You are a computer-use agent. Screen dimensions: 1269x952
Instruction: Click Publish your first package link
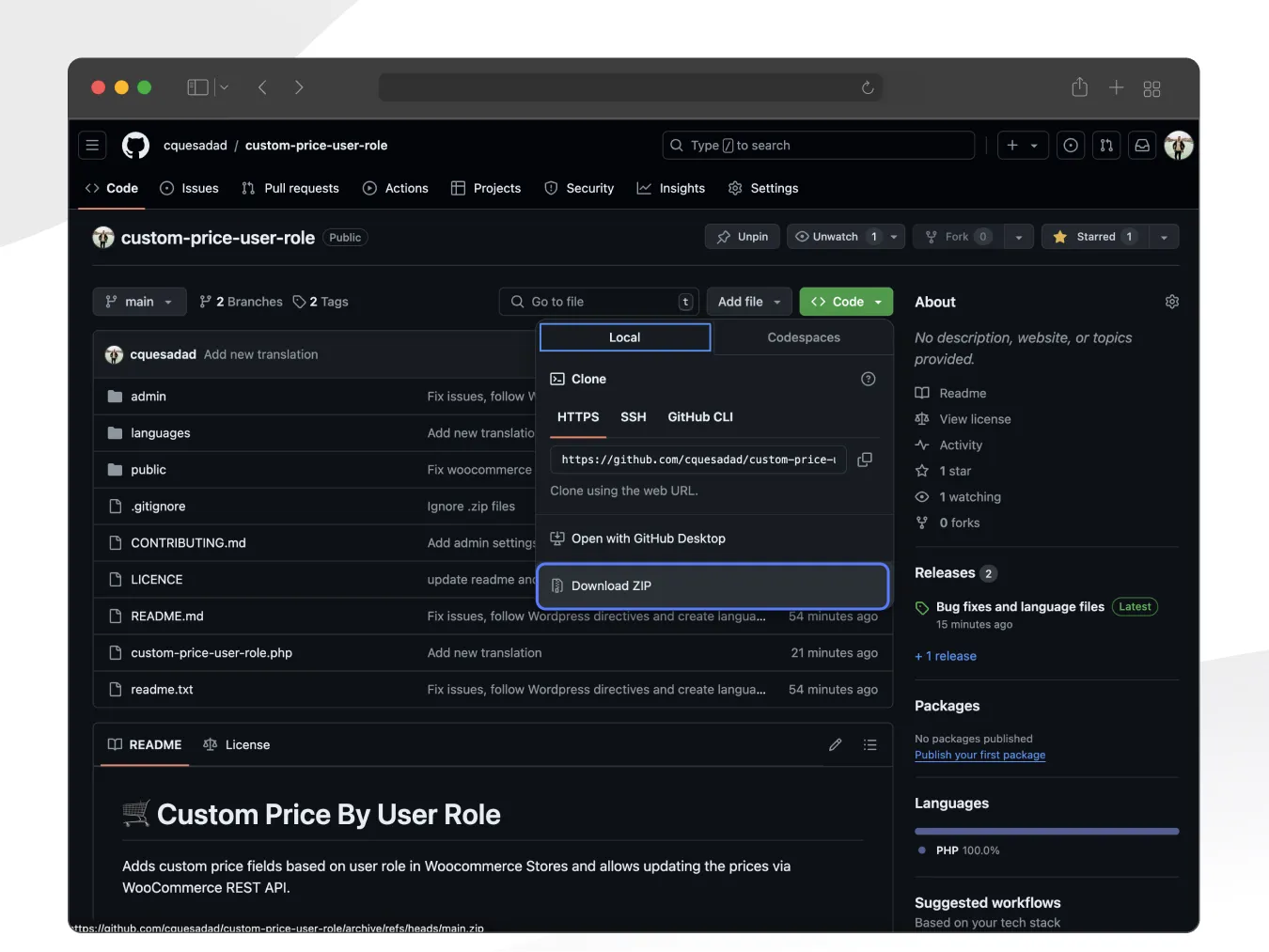979,755
